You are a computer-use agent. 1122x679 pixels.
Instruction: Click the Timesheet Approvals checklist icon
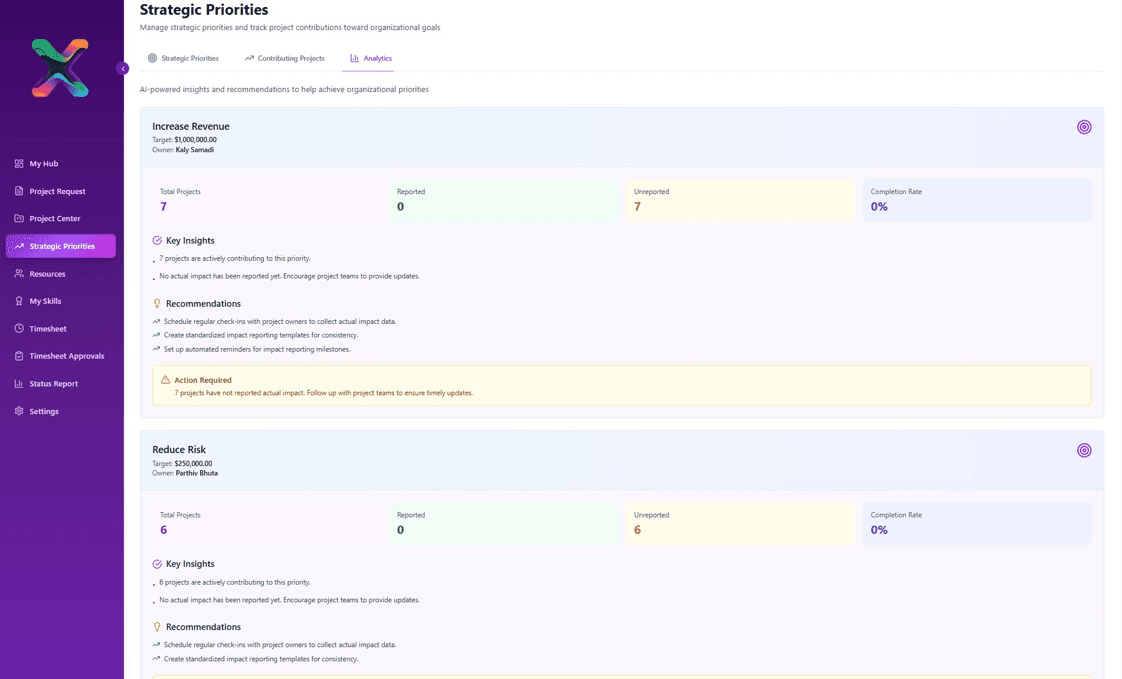click(18, 355)
